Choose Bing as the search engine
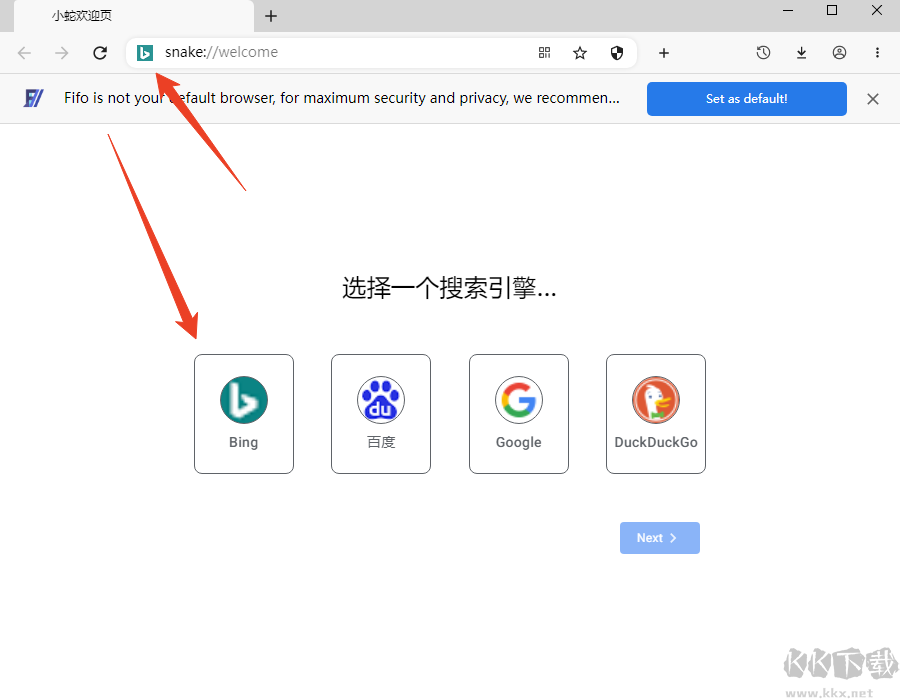Image resolution: width=900 pixels, height=700 pixels. (x=244, y=414)
